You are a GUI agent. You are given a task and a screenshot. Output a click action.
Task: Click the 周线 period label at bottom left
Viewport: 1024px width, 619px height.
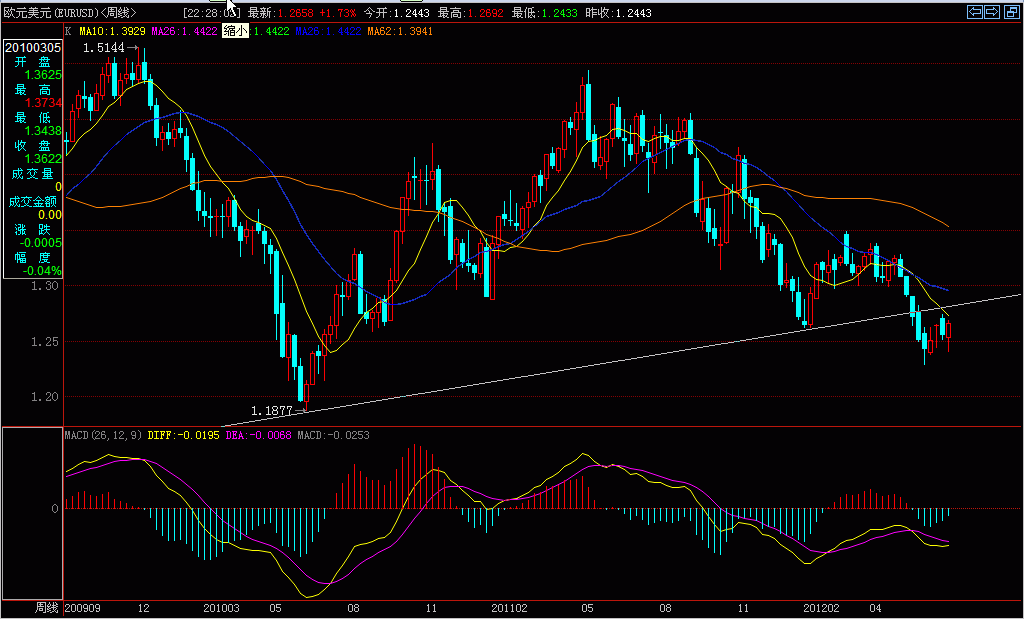click(46, 609)
